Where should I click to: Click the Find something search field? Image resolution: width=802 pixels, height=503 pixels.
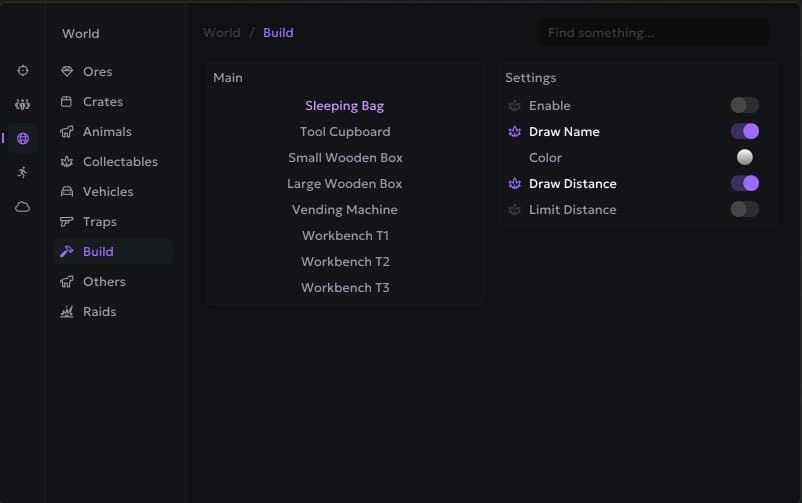point(654,33)
